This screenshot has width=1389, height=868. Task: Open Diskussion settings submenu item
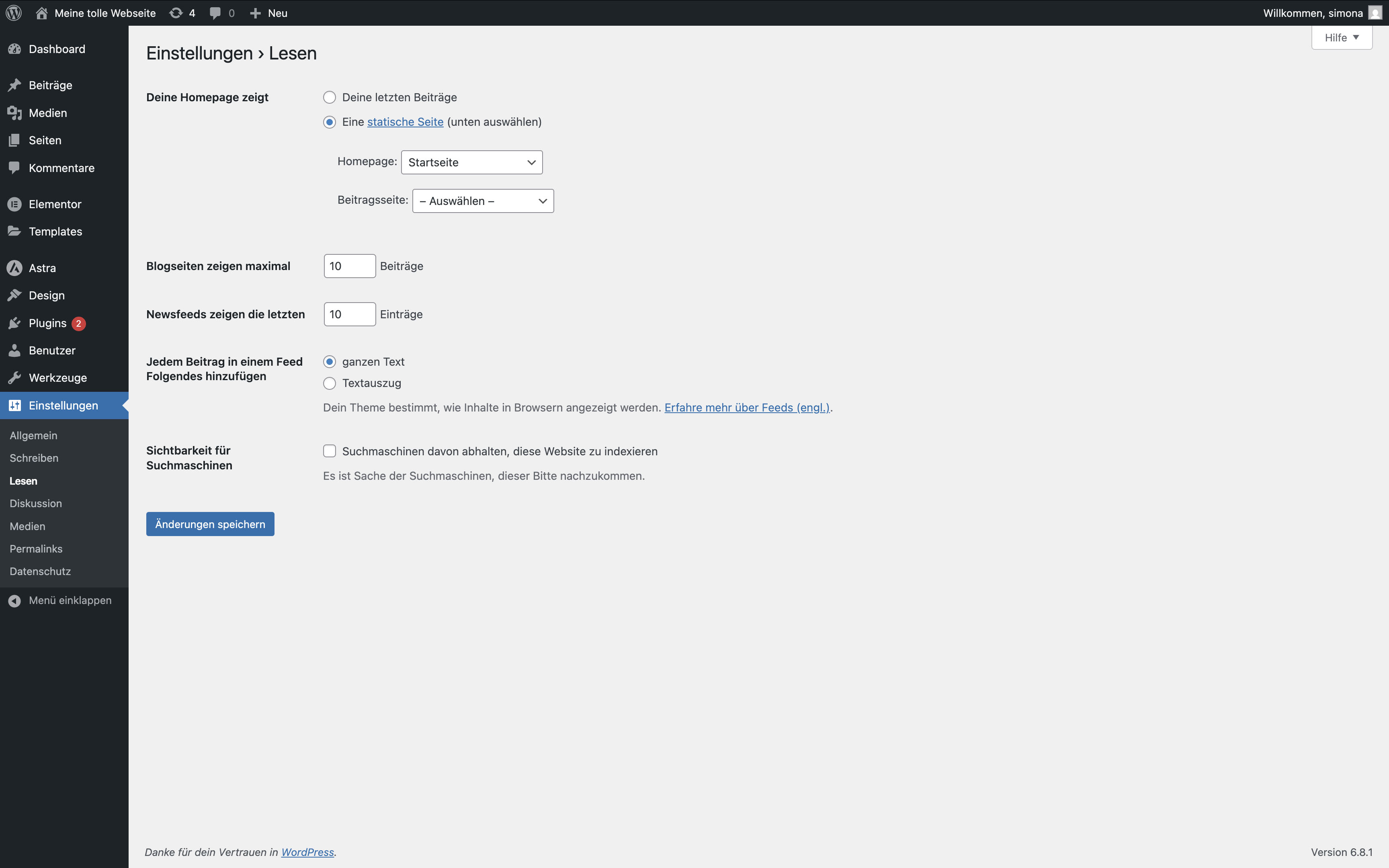click(x=36, y=504)
